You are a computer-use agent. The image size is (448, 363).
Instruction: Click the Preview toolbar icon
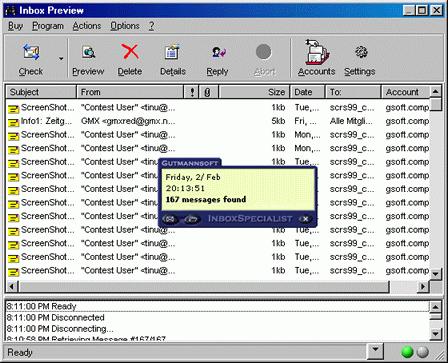[x=88, y=52]
